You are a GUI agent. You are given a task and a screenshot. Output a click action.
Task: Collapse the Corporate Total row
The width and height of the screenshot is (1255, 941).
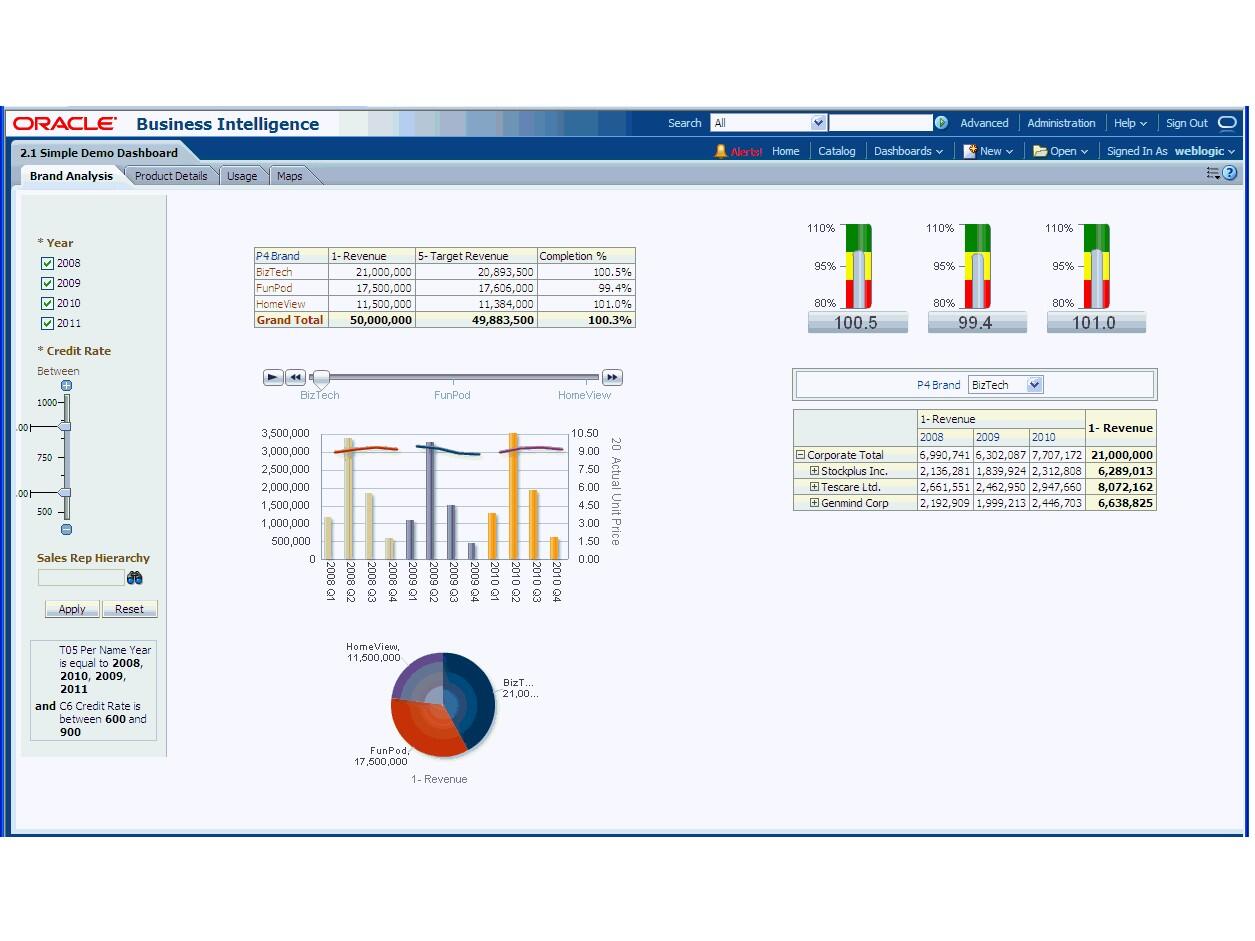(800, 455)
